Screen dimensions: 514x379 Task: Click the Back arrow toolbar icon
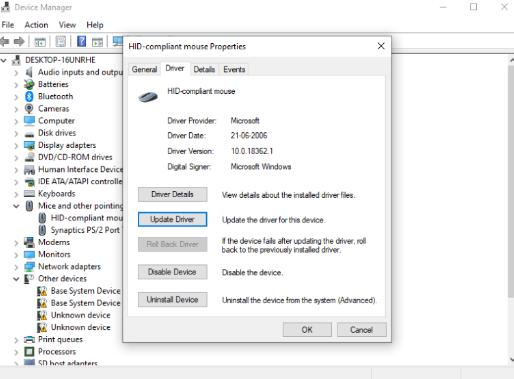pyautogui.click(x=5, y=41)
